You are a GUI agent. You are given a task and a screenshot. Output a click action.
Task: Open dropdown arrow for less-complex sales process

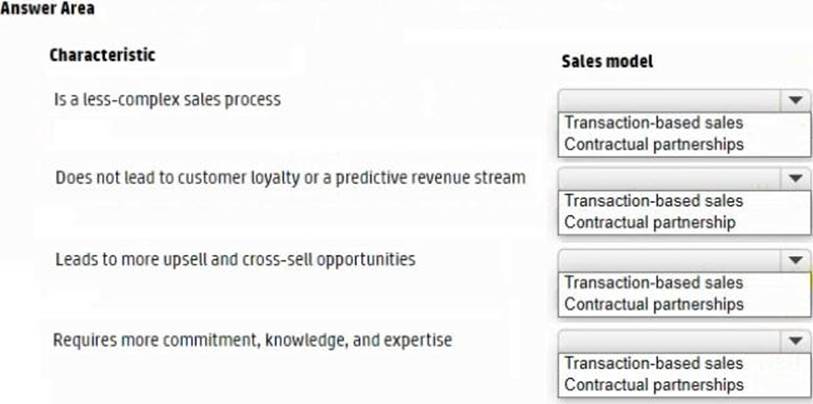click(x=795, y=100)
